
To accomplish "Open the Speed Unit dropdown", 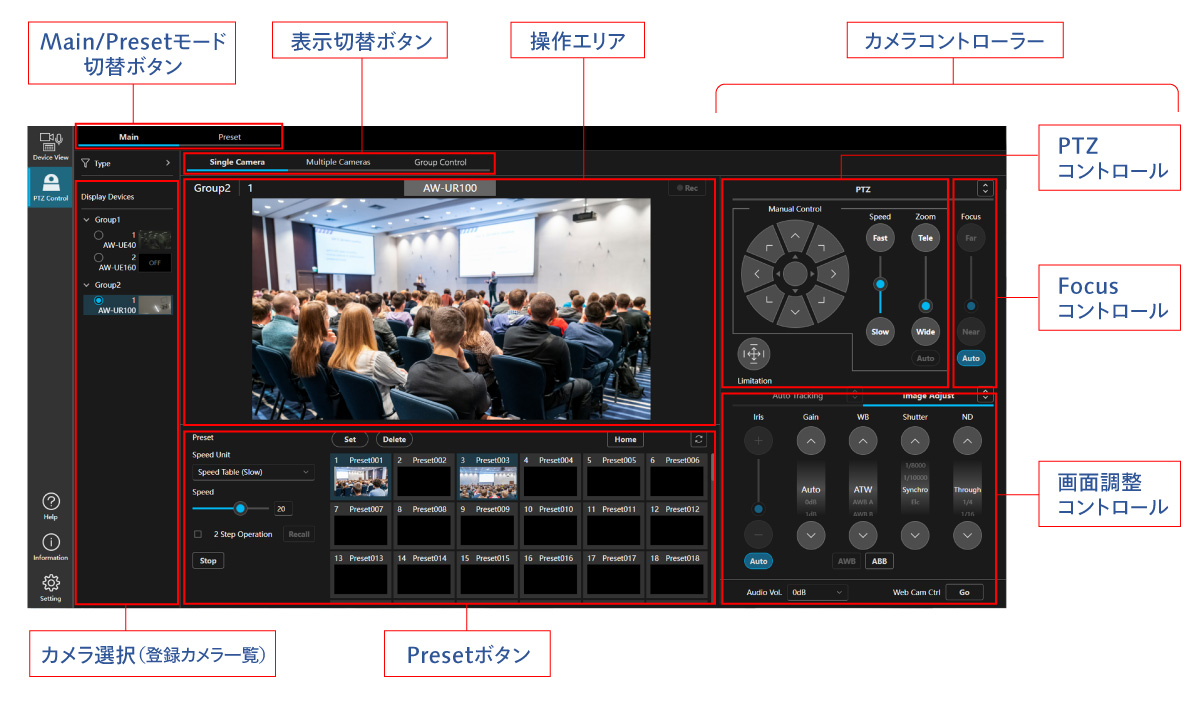I will pos(253,472).
